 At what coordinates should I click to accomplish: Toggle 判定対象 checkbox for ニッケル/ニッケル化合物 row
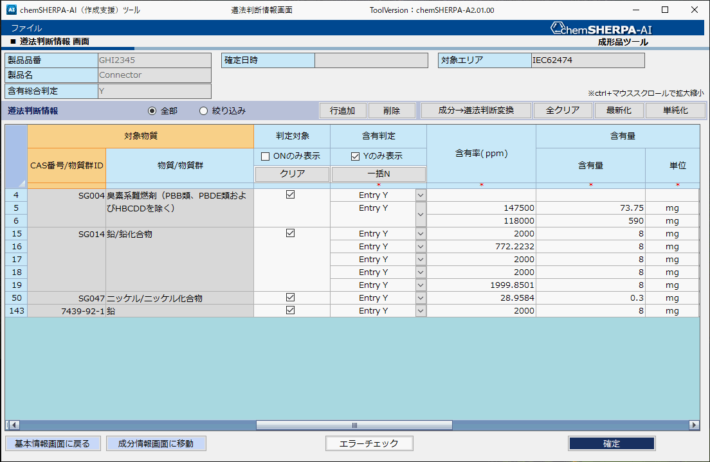click(290, 298)
